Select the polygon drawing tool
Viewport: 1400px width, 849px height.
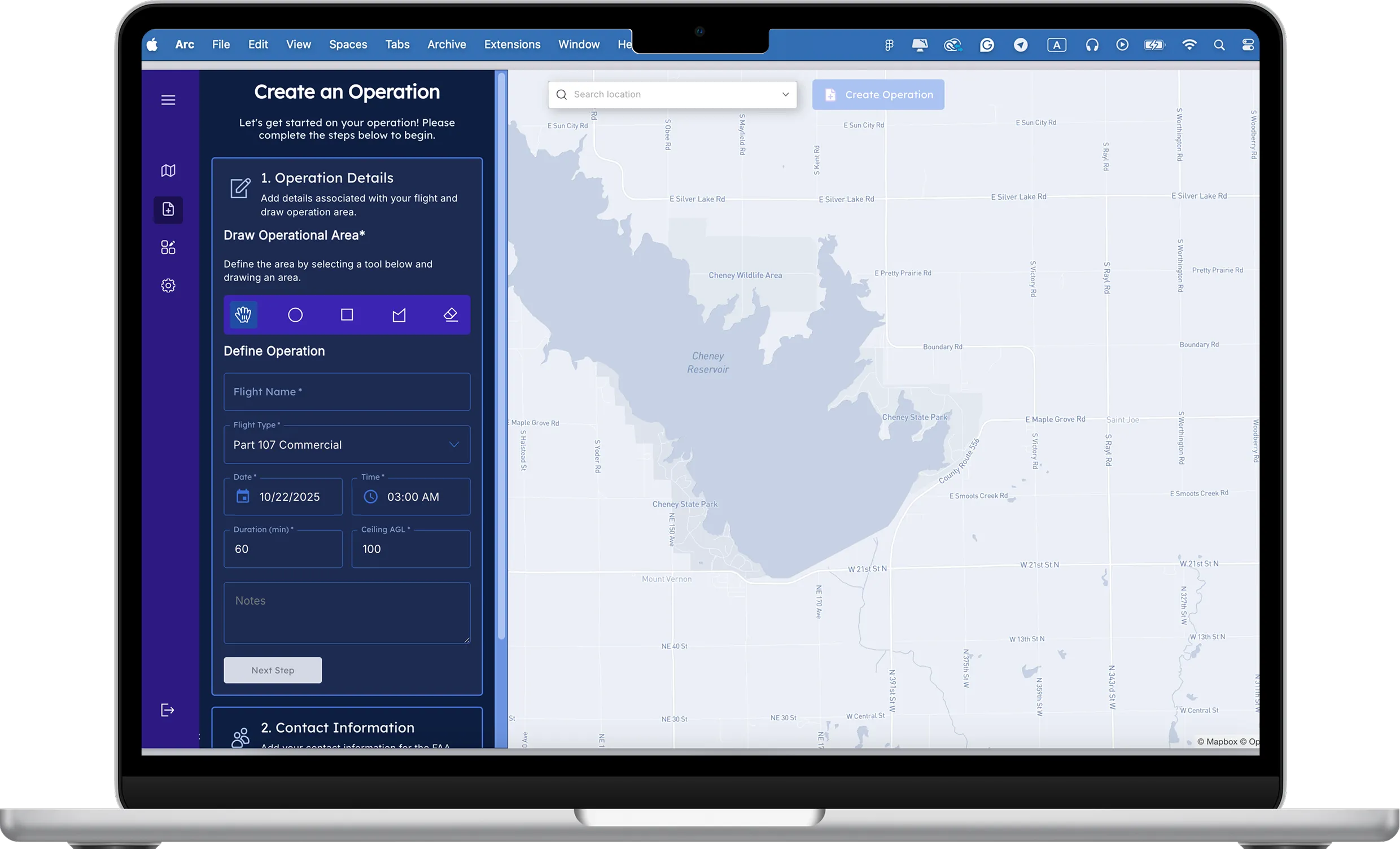[x=399, y=314]
